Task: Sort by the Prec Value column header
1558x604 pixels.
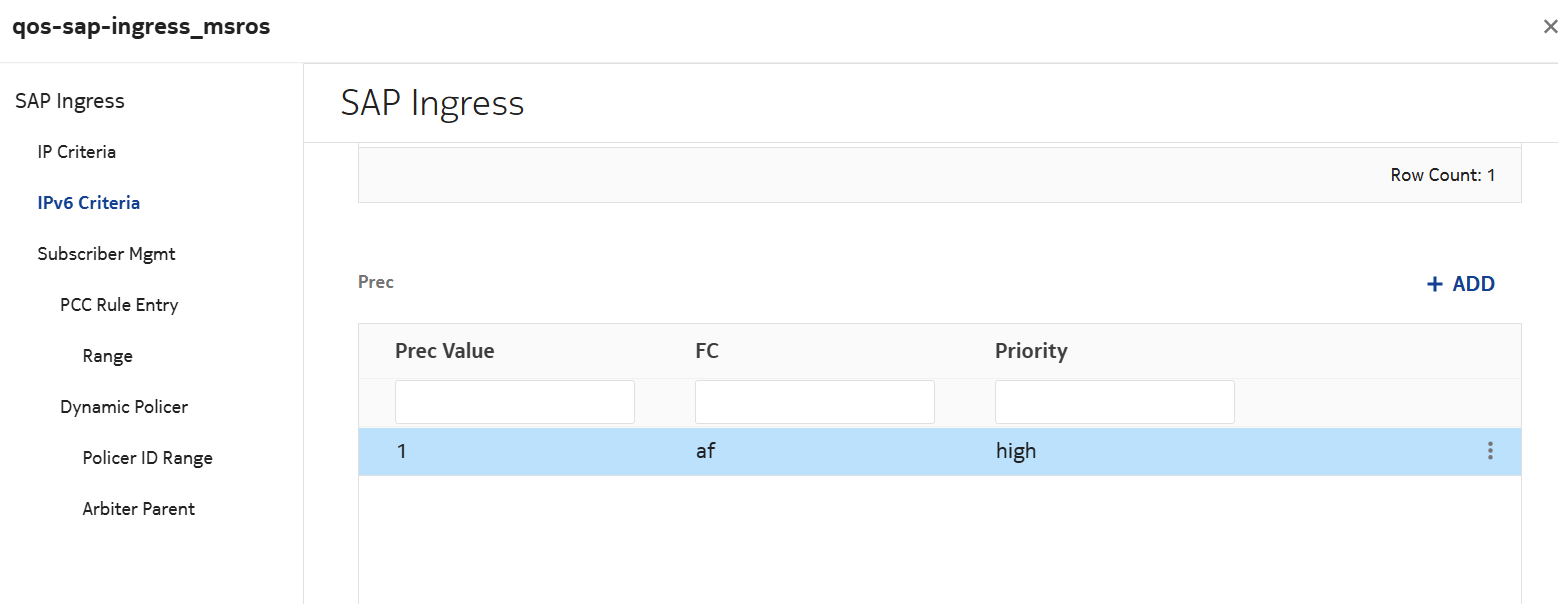Action: pos(445,351)
